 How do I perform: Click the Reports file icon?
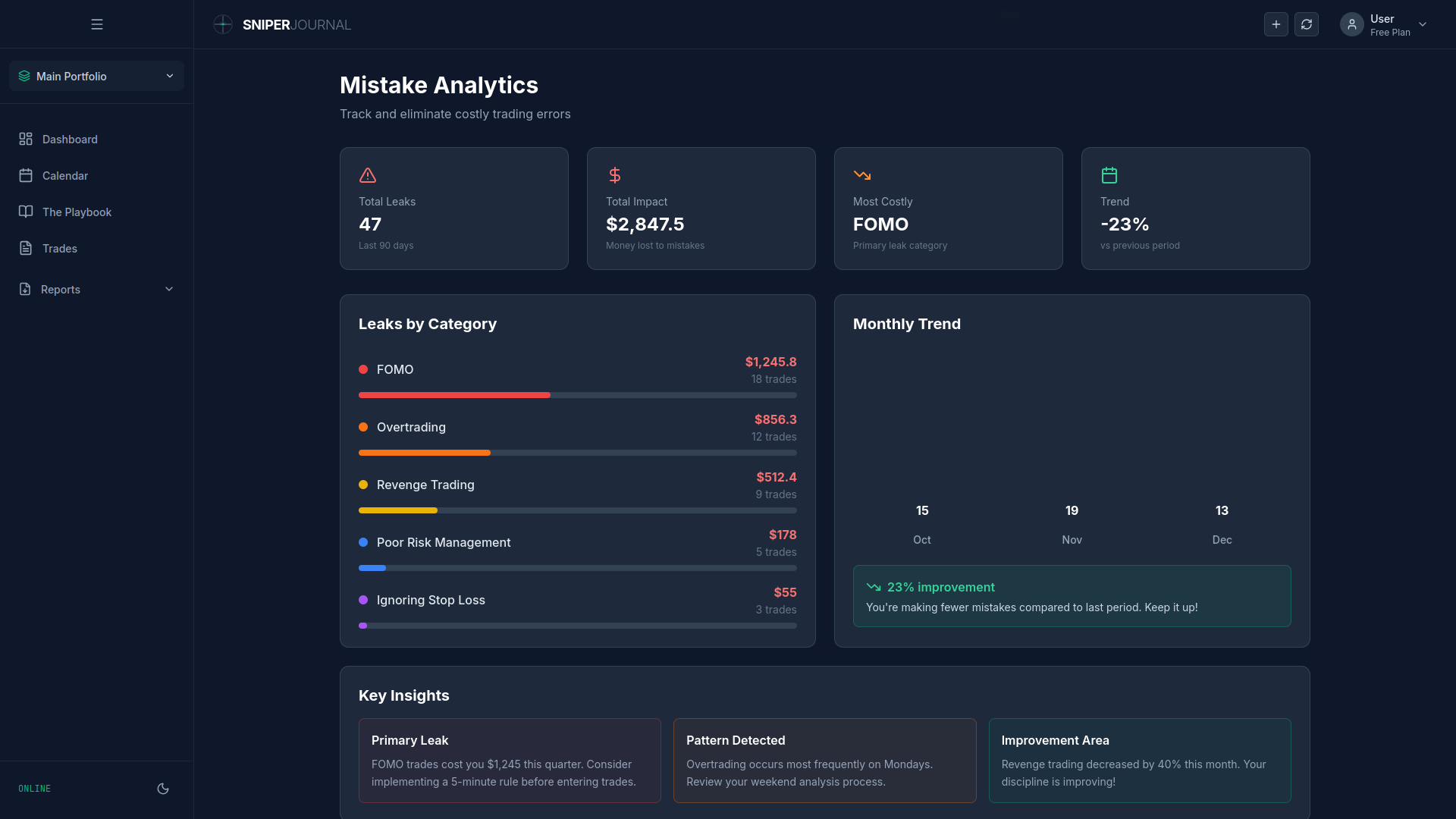tap(25, 289)
